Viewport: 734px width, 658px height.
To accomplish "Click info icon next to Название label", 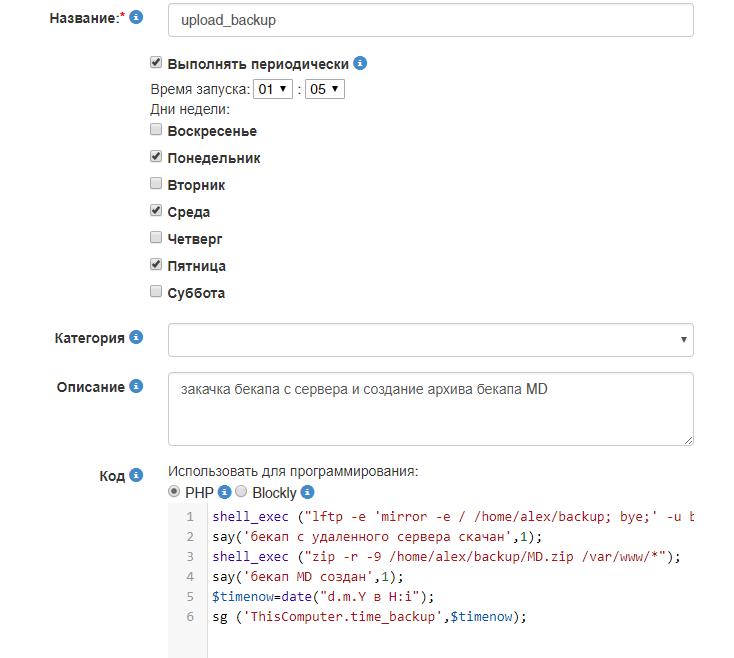I will point(136,18).
